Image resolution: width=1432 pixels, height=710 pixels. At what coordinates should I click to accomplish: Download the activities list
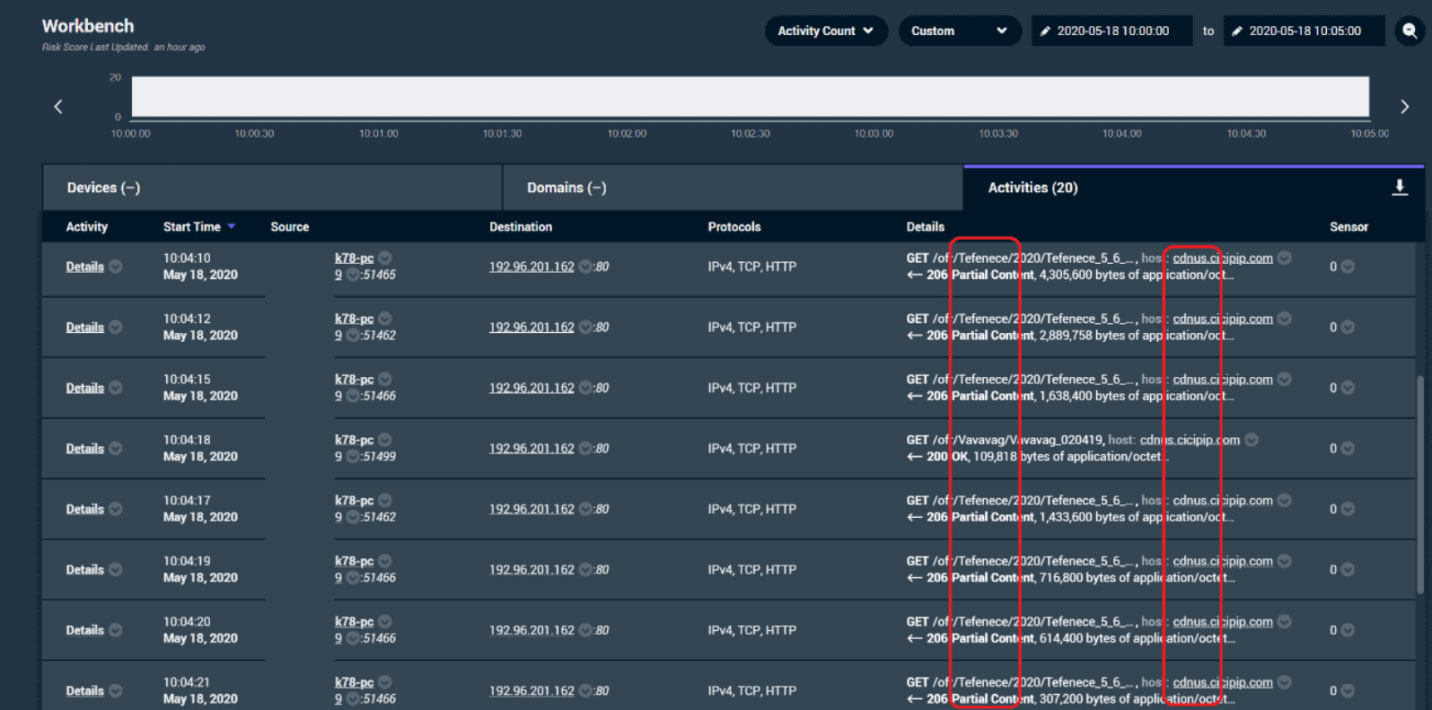1400,187
